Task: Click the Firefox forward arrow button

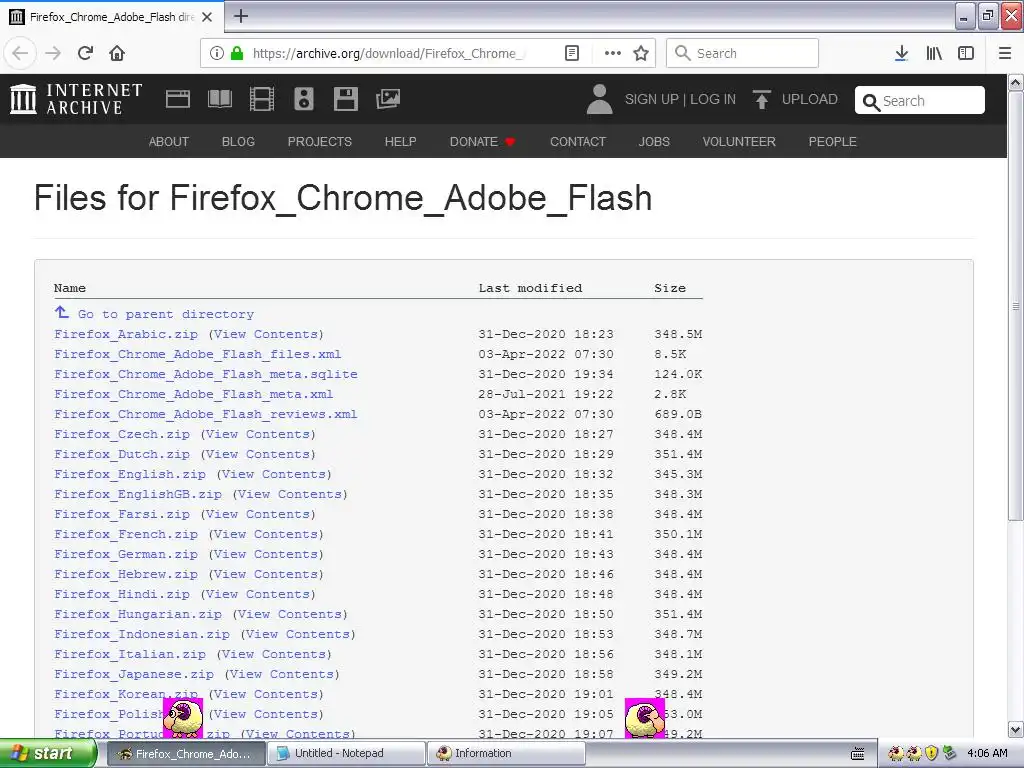Action: (53, 54)
